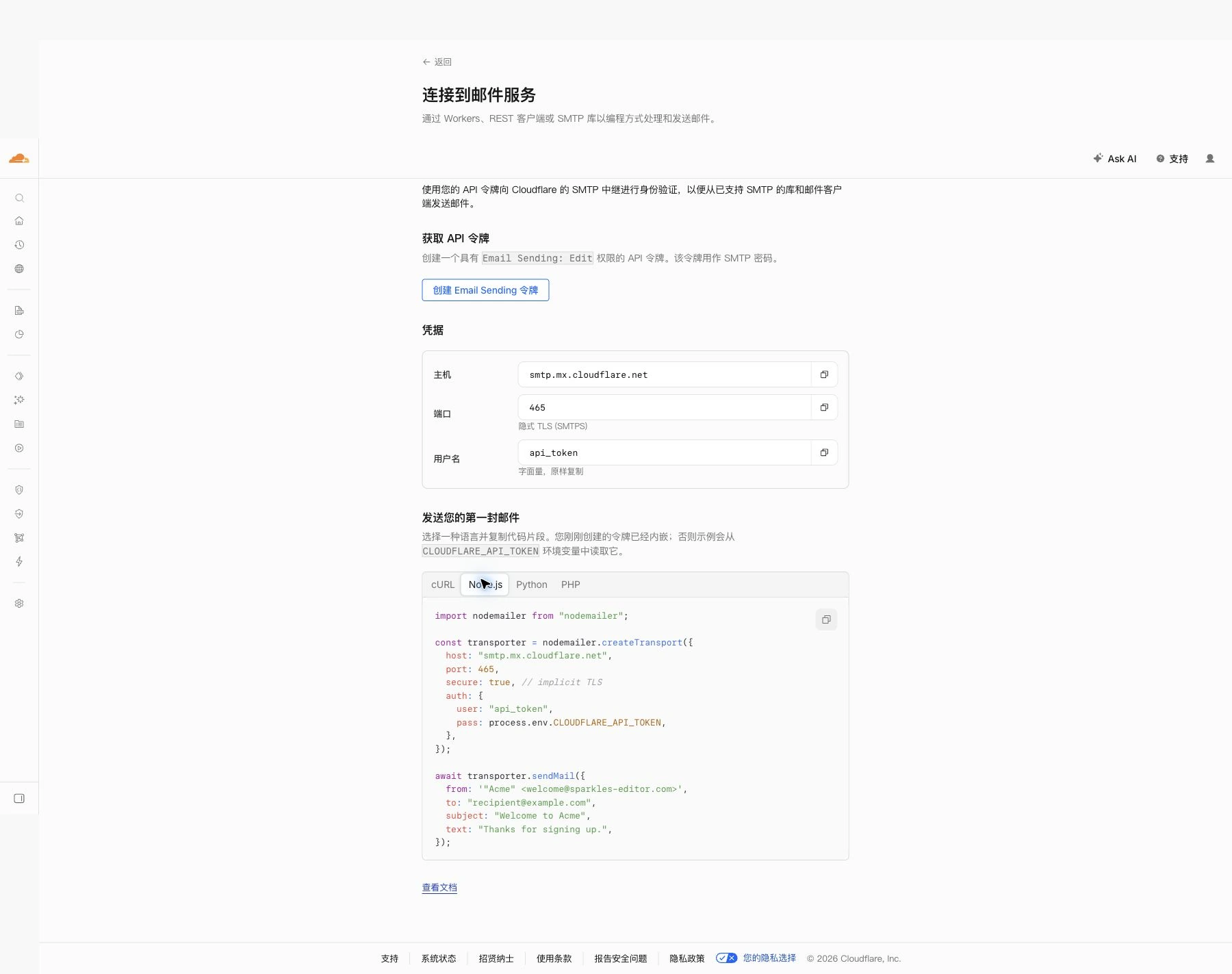
Task: Click the CLOUDFLARE_API_TOKEN inline code text
Action: 480,551
